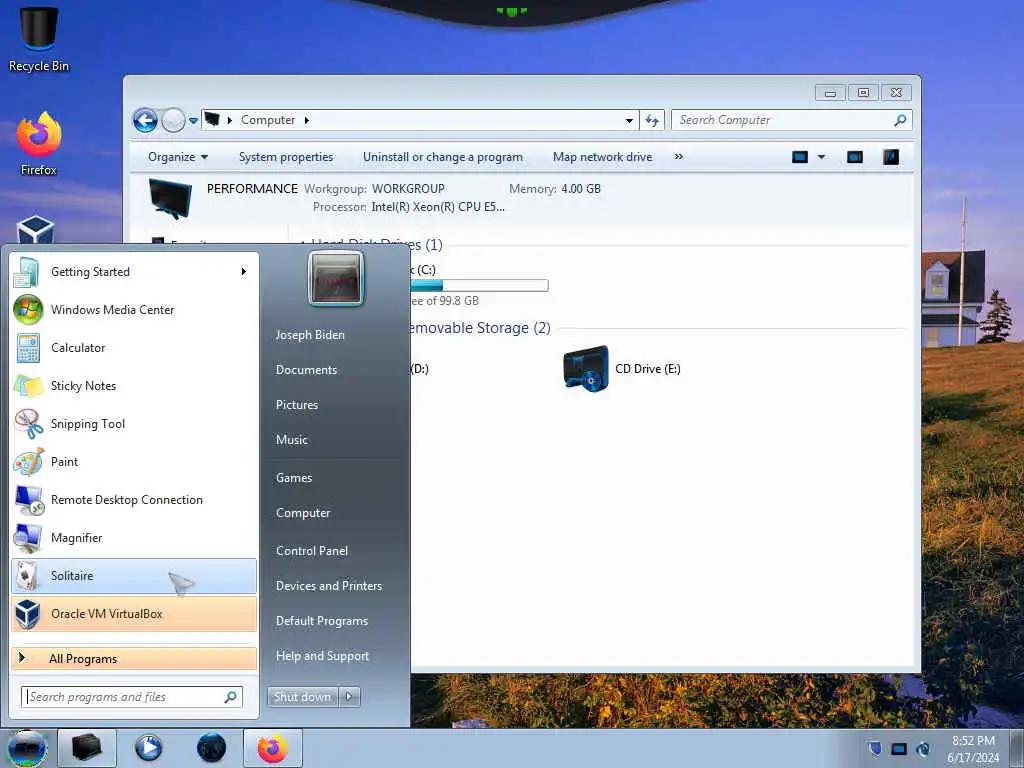Click the Explorer help icon
1024x768 pixels.
click(x=891, y=157)
